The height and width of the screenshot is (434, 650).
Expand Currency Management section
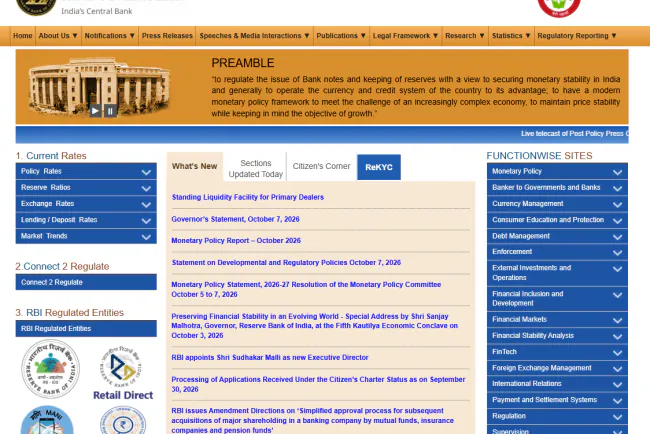(x=557, y=204)
